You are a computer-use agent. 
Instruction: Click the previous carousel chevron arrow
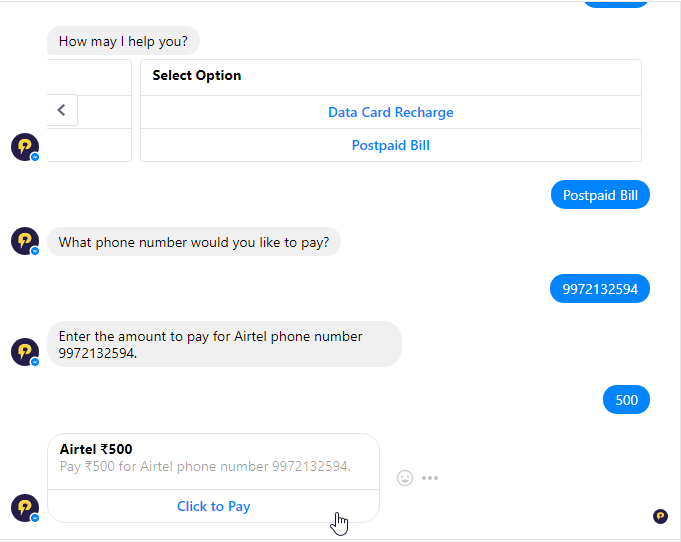(61, 110)
